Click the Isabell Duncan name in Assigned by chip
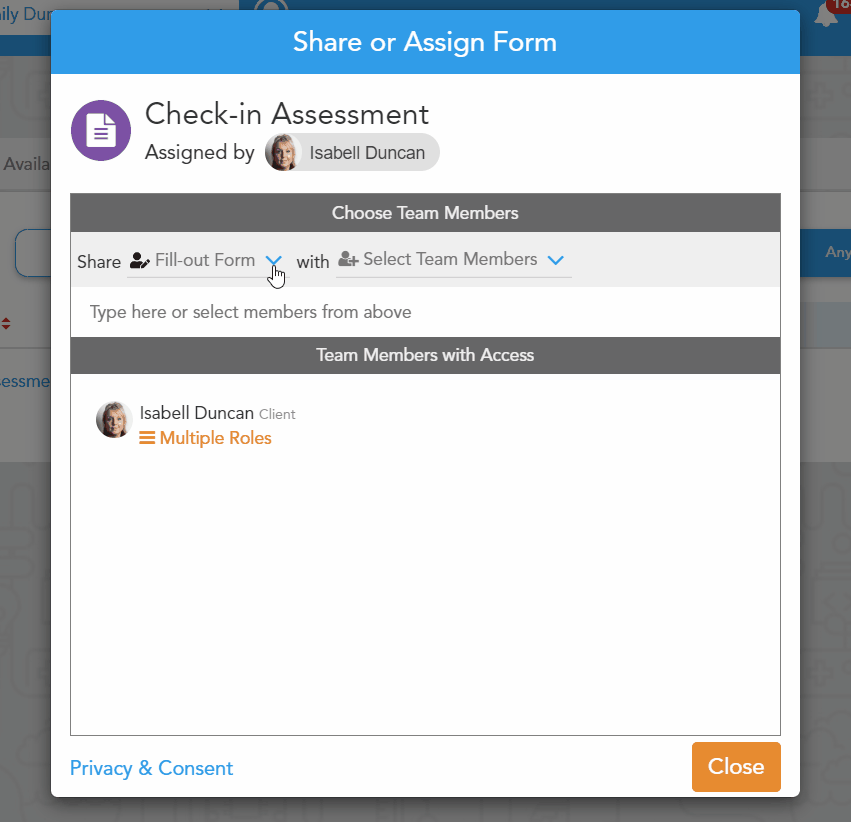The width and height of the screenshot is (851, 822). tap(367, 153)
